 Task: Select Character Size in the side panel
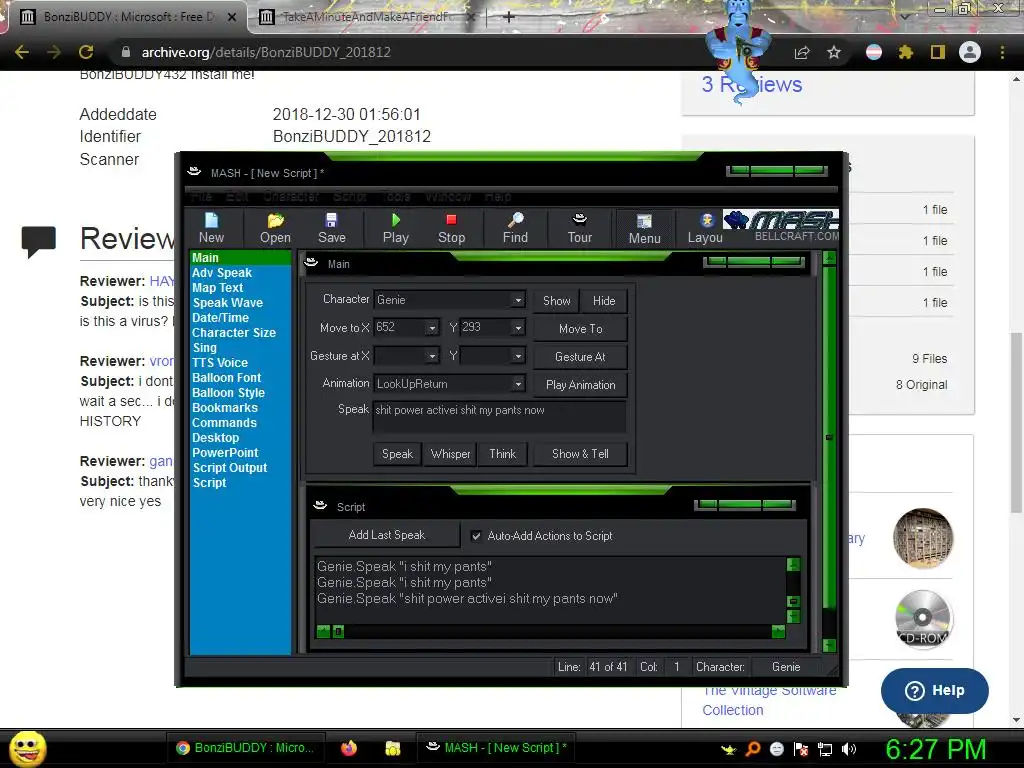click(x=234, y=333)
